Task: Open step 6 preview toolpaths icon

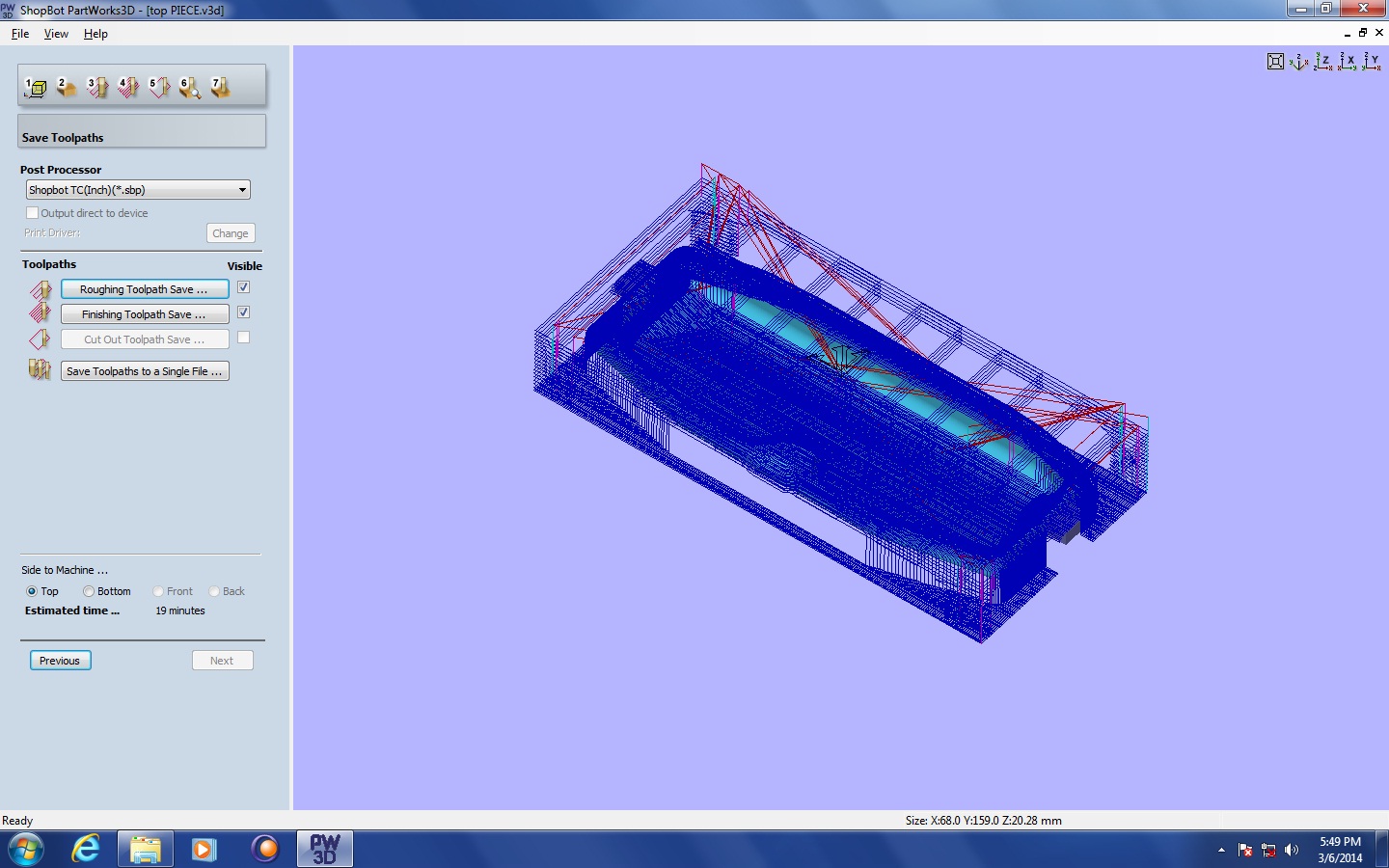Action: 190,88
